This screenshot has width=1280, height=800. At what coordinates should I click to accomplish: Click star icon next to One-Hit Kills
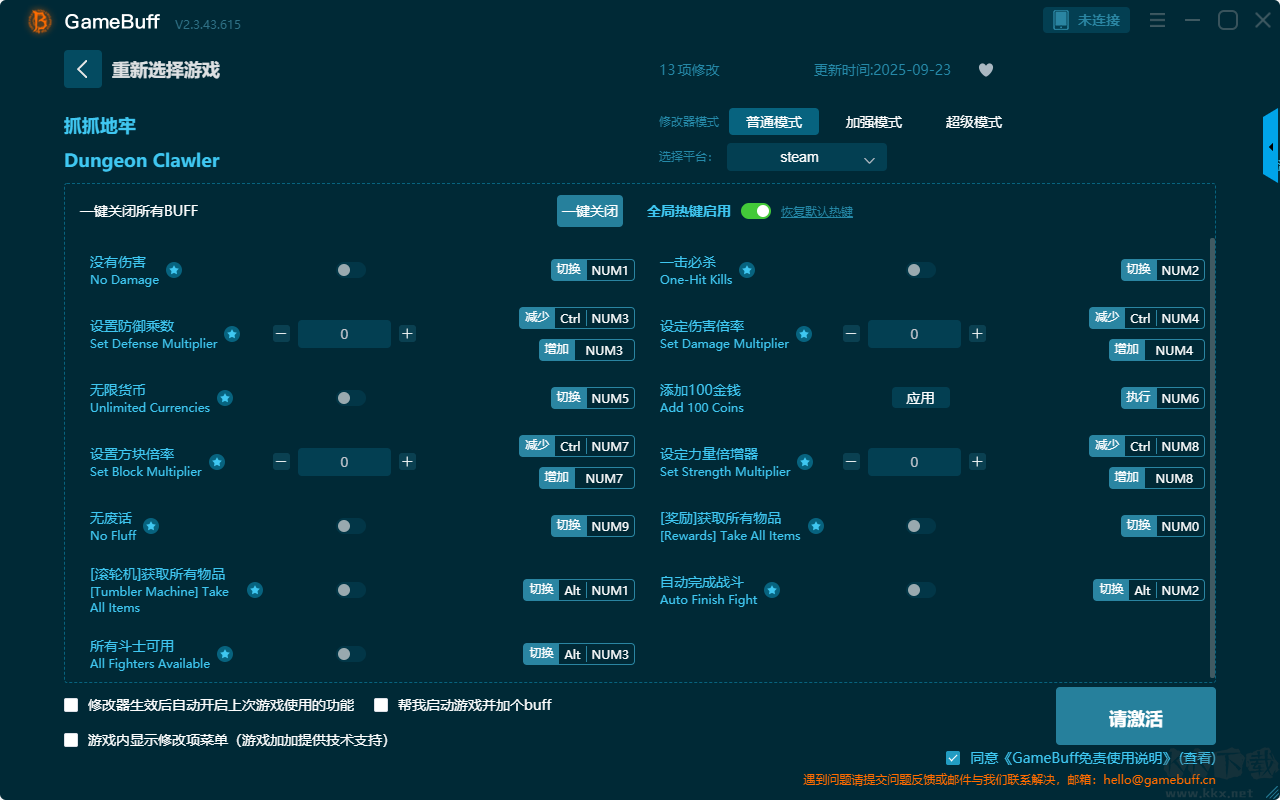click(x=747, y=270)
